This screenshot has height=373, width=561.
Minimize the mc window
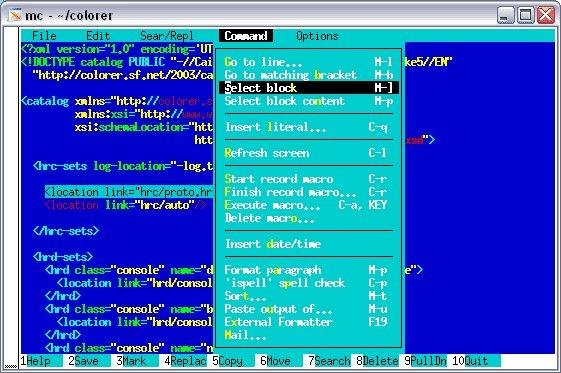(505, 15)
